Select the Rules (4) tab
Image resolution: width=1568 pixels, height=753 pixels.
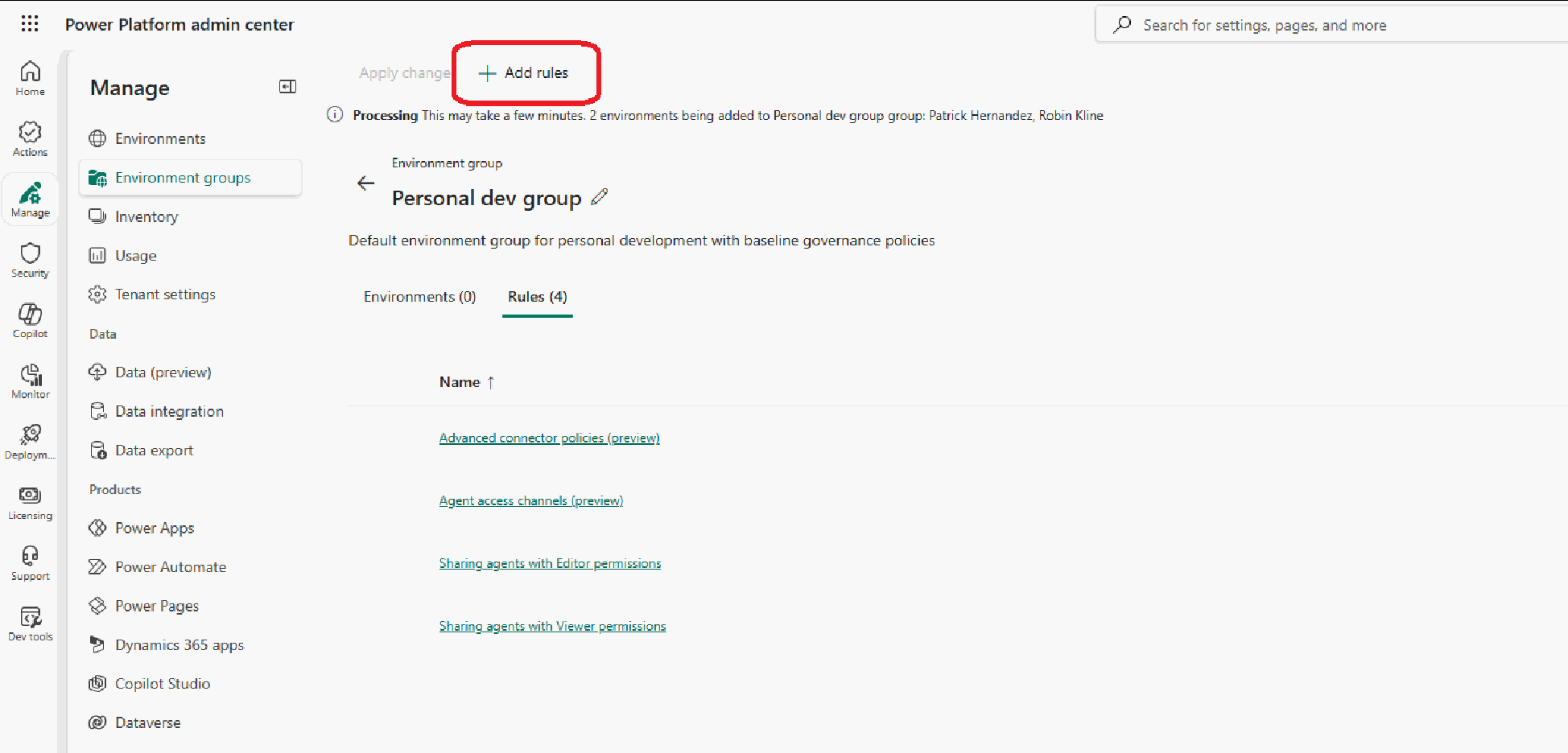[x=538, y=297]
